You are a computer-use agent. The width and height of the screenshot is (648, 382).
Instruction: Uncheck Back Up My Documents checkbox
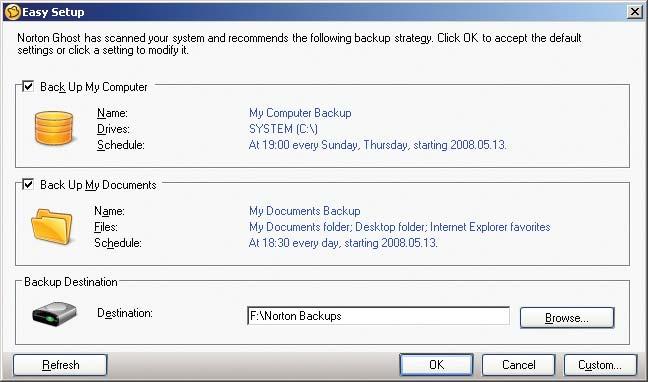click(28, 184)
